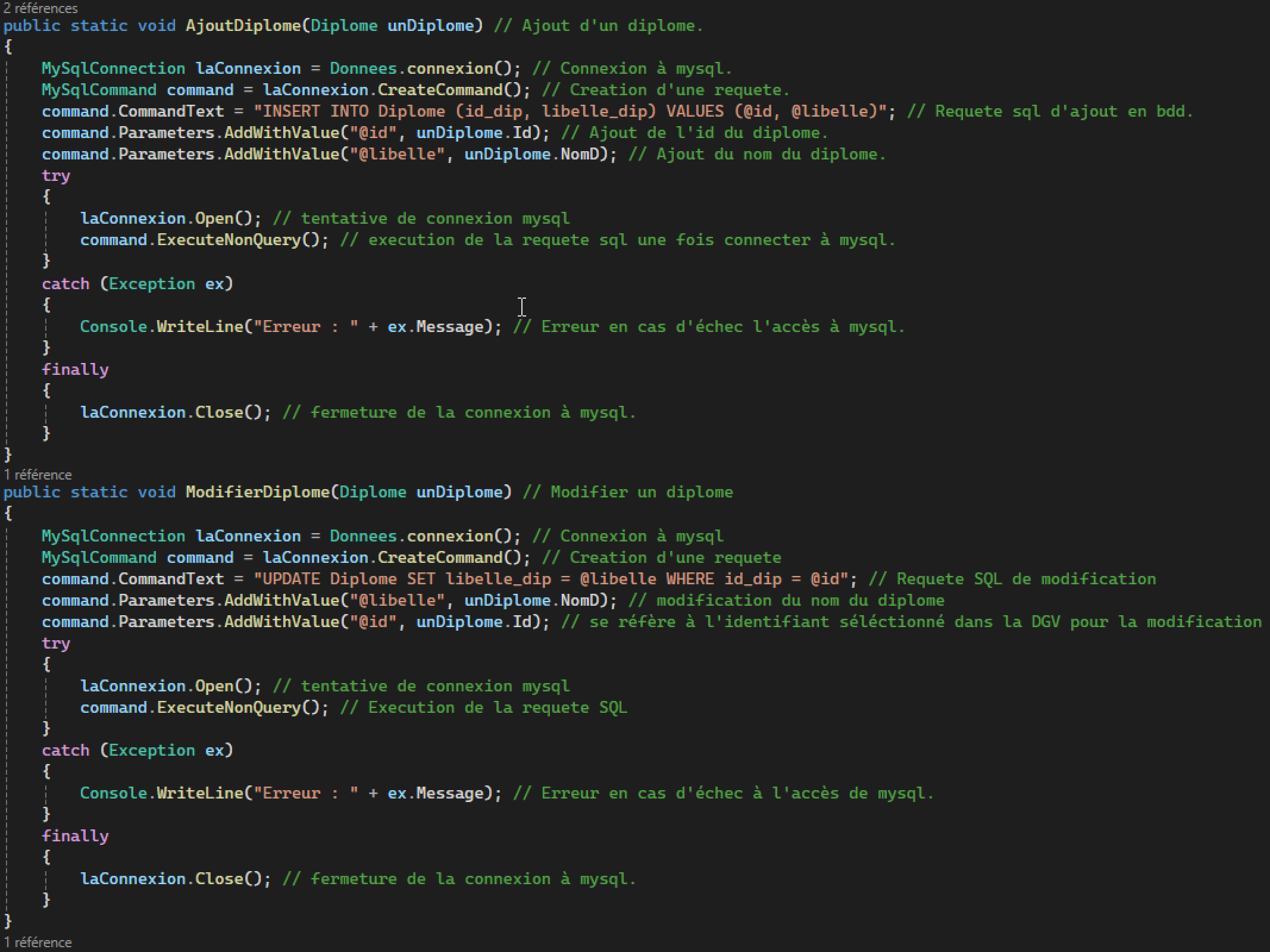This screenshot has width=1270, height=952.
Task: Click the catch keyword in AjoutDiplome method
Action: point(65,284)
